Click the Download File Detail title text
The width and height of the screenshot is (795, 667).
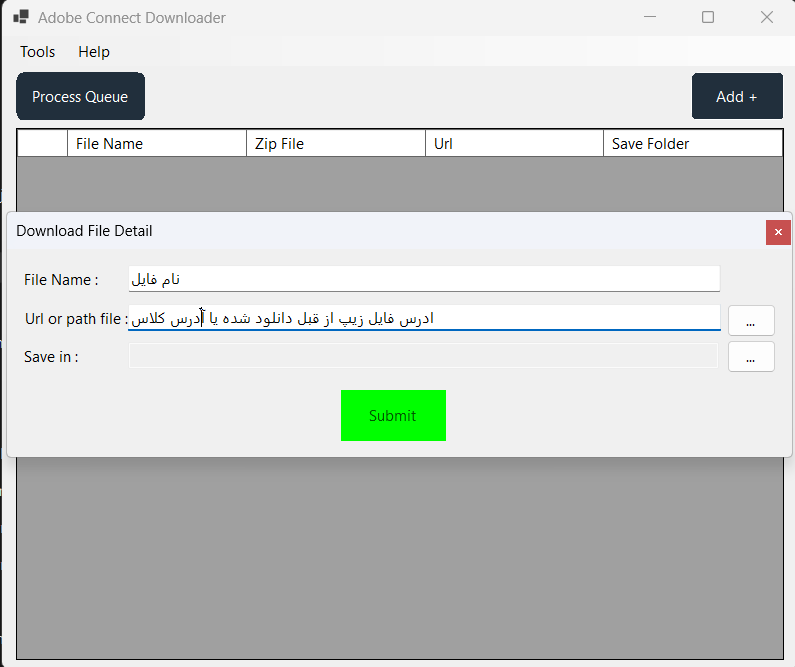coord(84,231)
